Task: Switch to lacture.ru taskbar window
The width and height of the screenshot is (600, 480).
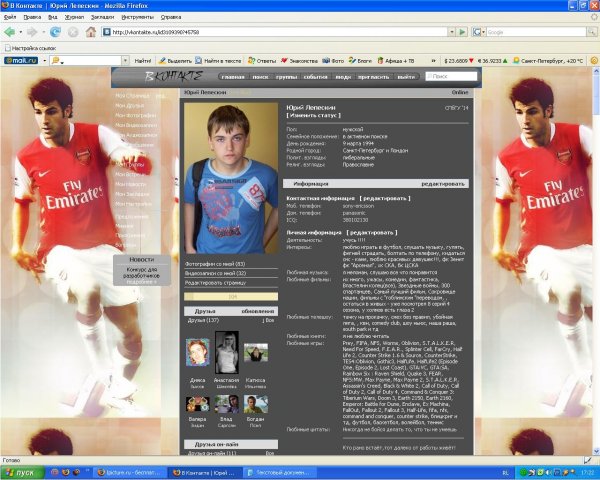Action: tap(130, 473)
